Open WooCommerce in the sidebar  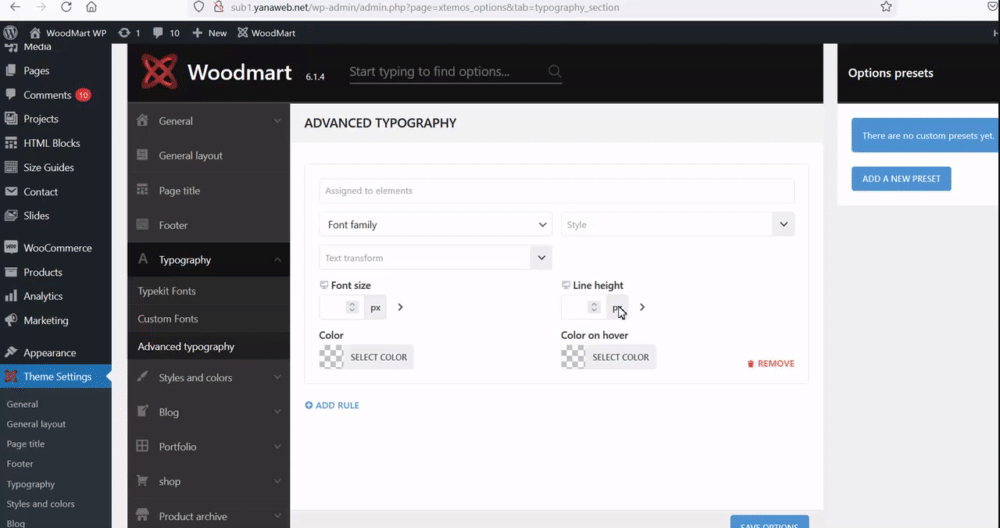click(x=55, y=248)
